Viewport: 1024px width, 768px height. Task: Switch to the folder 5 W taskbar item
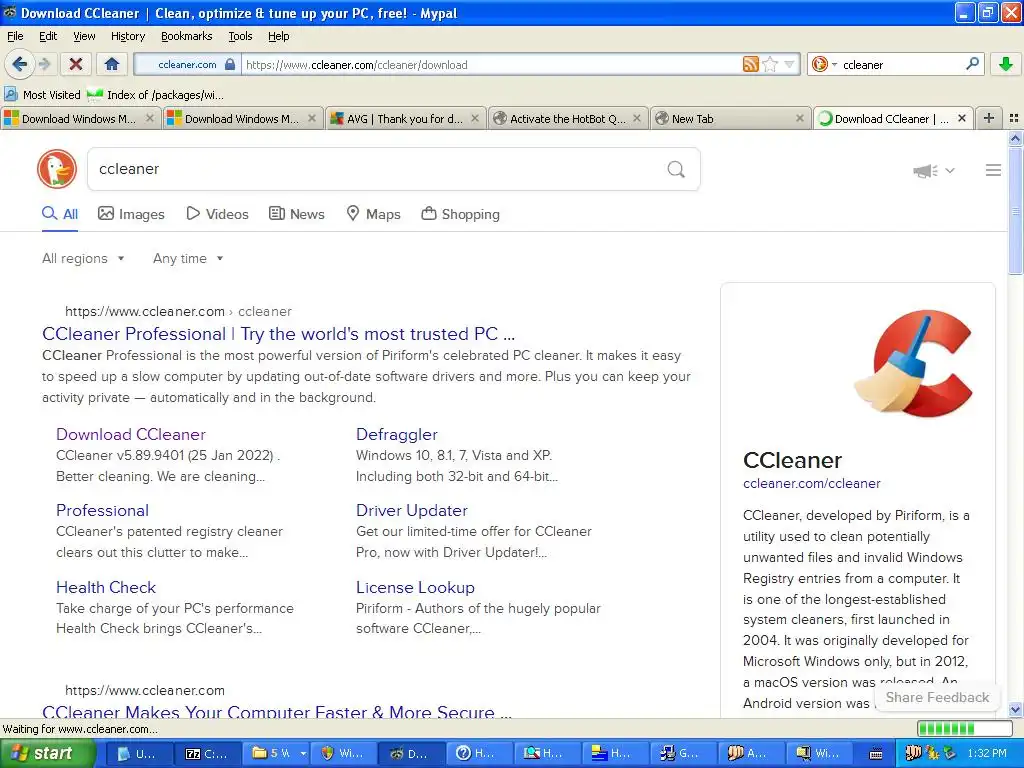point(275,754)
